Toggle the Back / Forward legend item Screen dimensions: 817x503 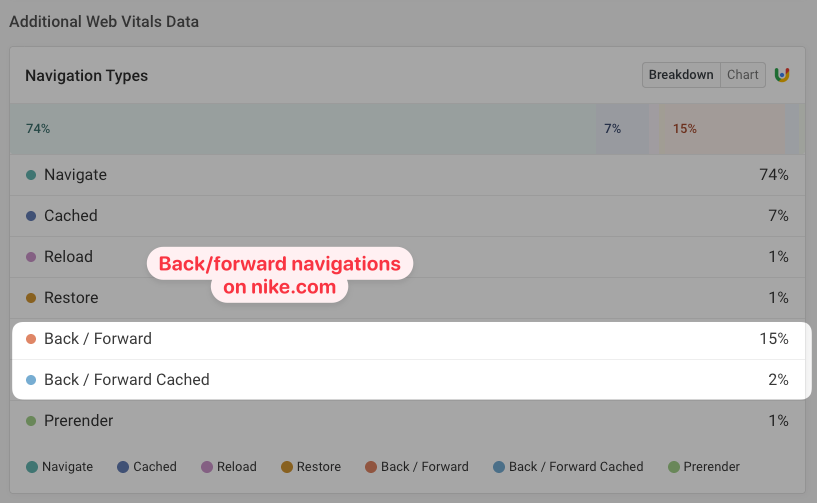point(416,467)
